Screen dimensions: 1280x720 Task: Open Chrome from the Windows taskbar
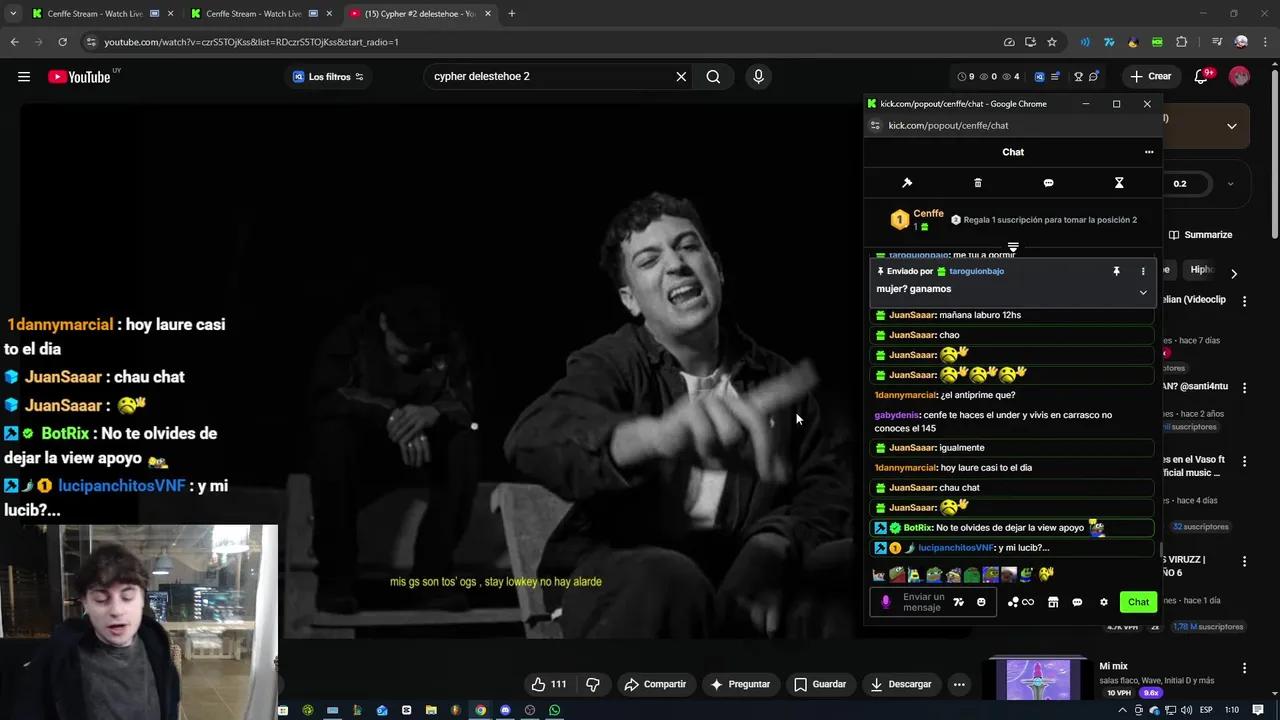(x=480, y=711)
